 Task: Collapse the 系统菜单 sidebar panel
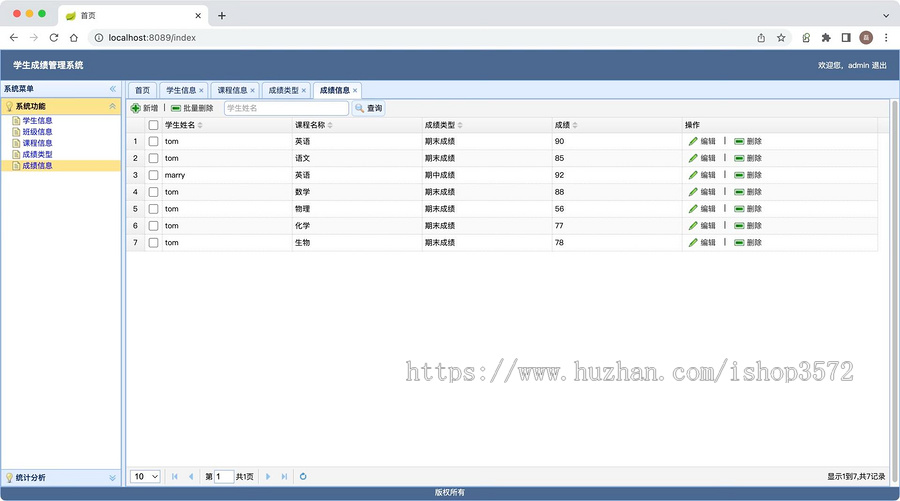tap(112, 89)
